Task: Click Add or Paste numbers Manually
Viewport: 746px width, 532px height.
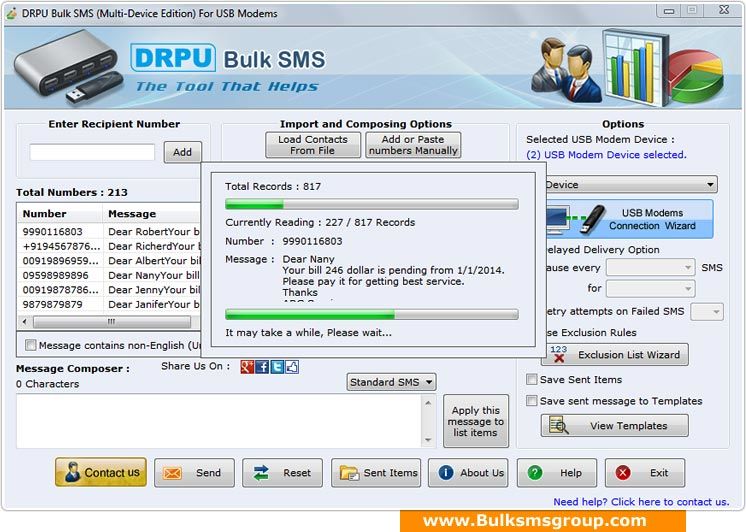Action: click(413, 145)
